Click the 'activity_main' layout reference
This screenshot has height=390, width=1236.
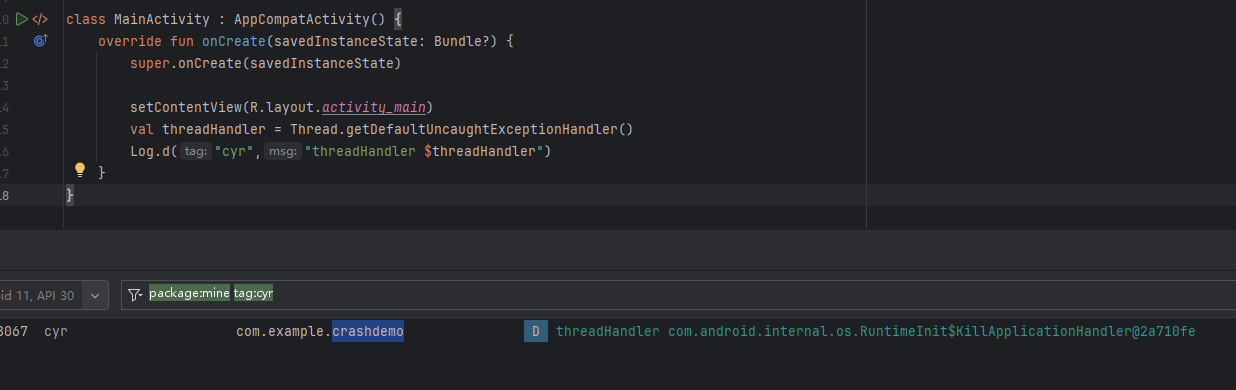point(375,107)
